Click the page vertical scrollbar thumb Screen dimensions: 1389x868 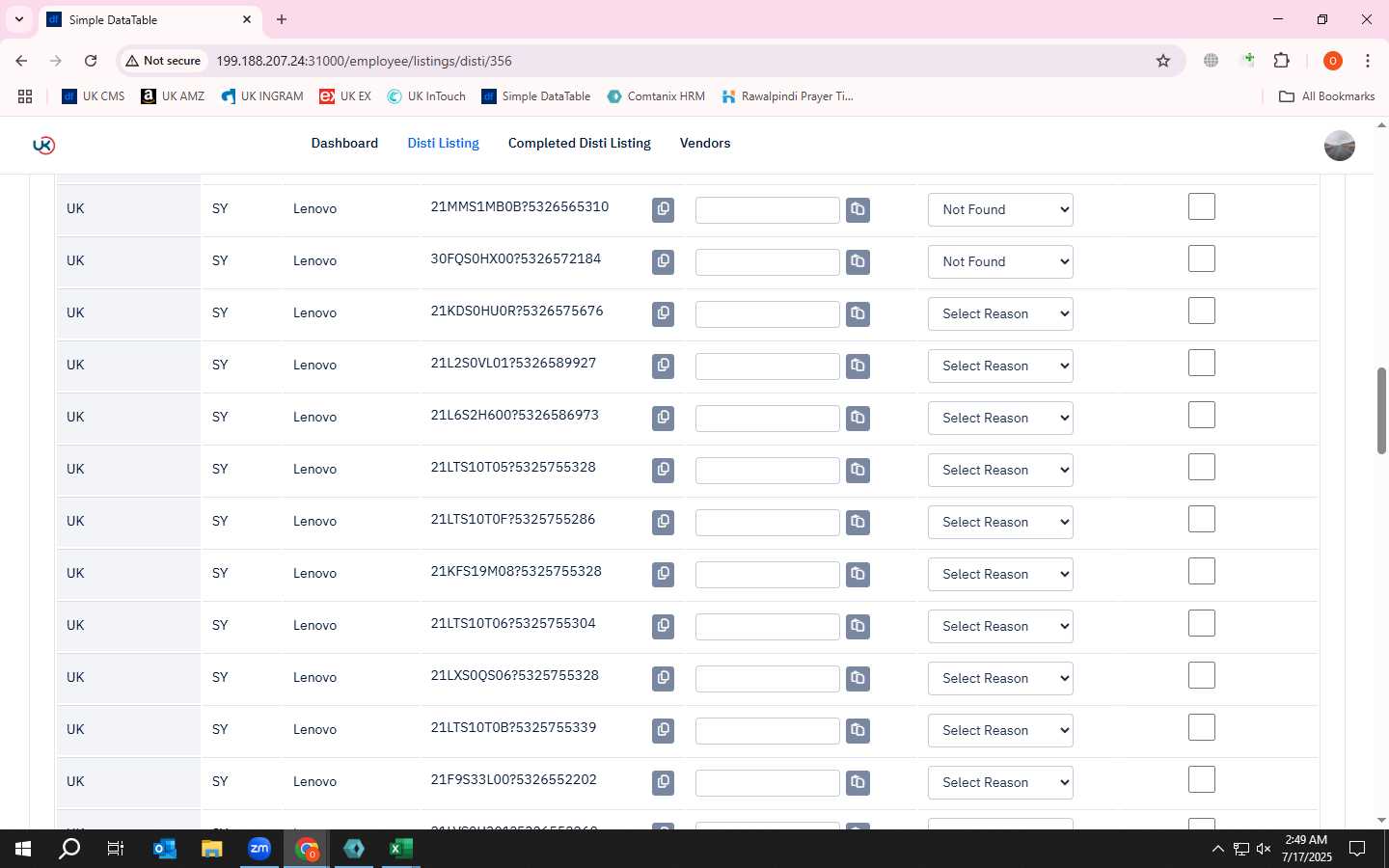1381,410
